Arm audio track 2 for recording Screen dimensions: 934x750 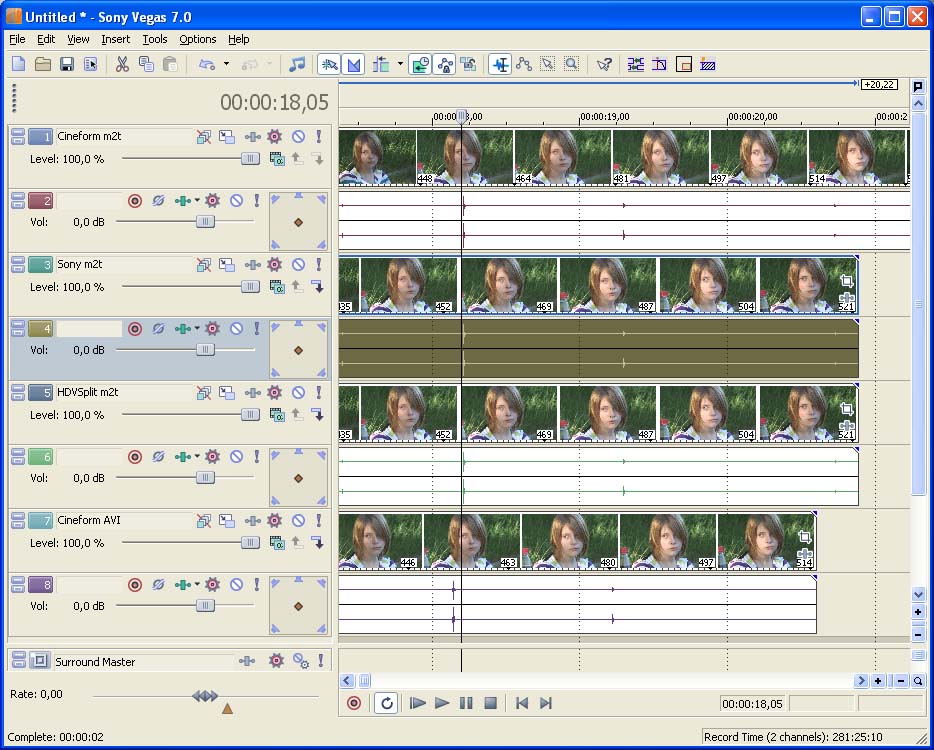135,201
